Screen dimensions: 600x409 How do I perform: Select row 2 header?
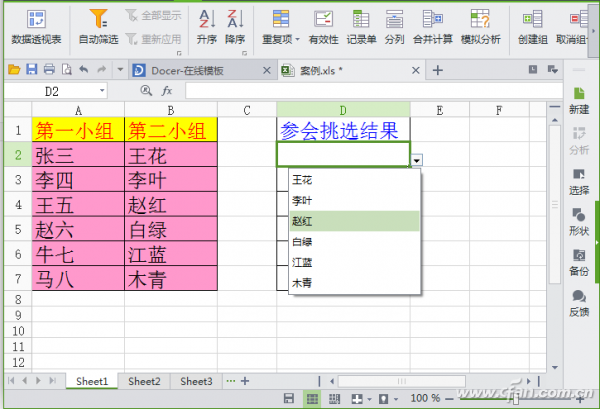[18, 155]
